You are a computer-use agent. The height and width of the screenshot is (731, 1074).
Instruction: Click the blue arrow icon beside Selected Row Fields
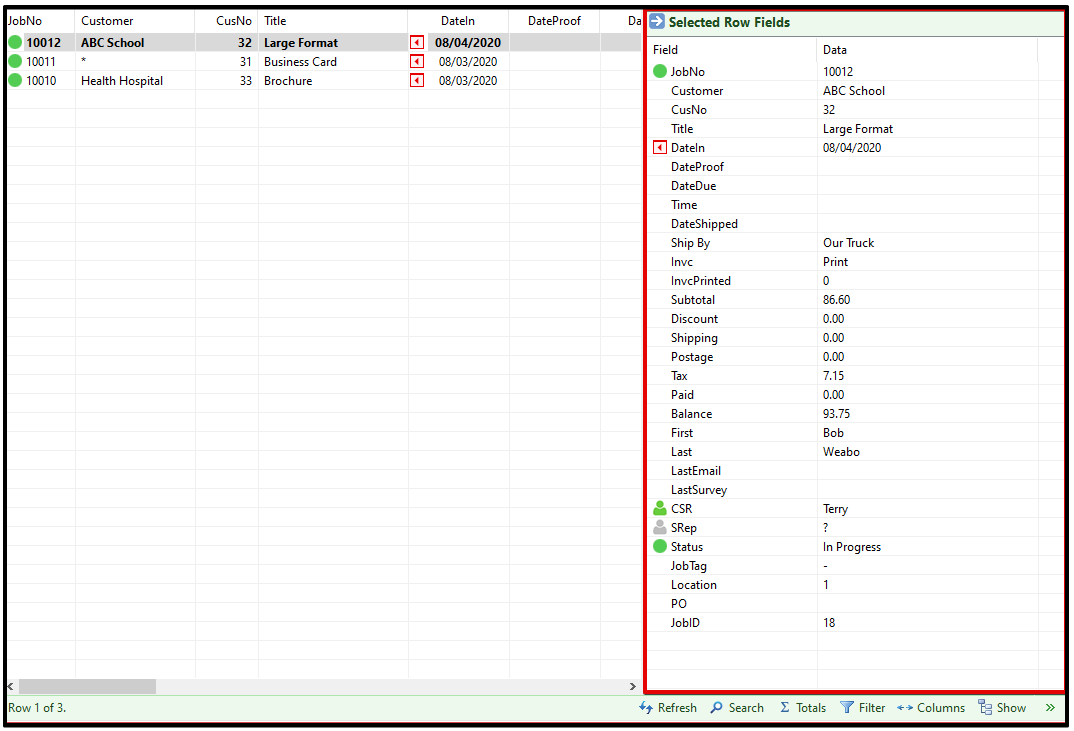click(657, 21)
